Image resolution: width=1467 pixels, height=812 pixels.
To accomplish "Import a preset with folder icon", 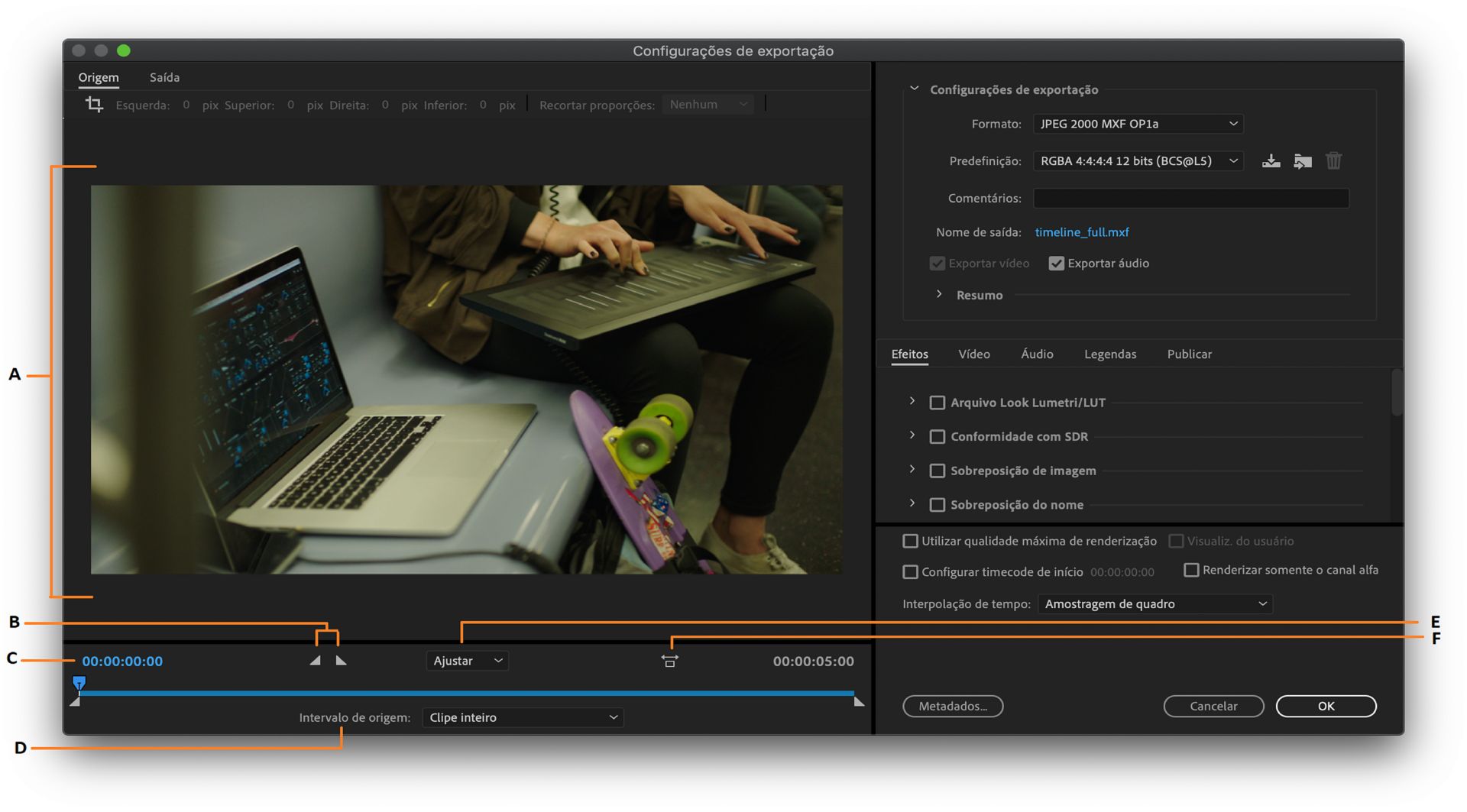I will 1303,161.
